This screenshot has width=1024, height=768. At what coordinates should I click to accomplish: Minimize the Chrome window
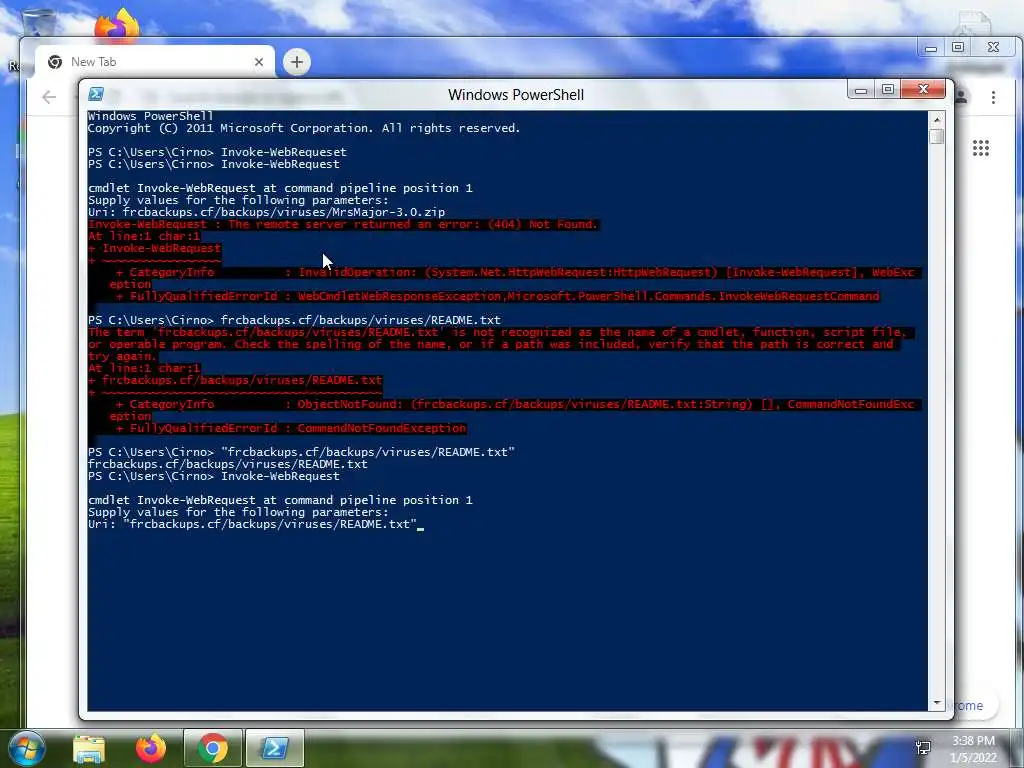coord(931,48)
